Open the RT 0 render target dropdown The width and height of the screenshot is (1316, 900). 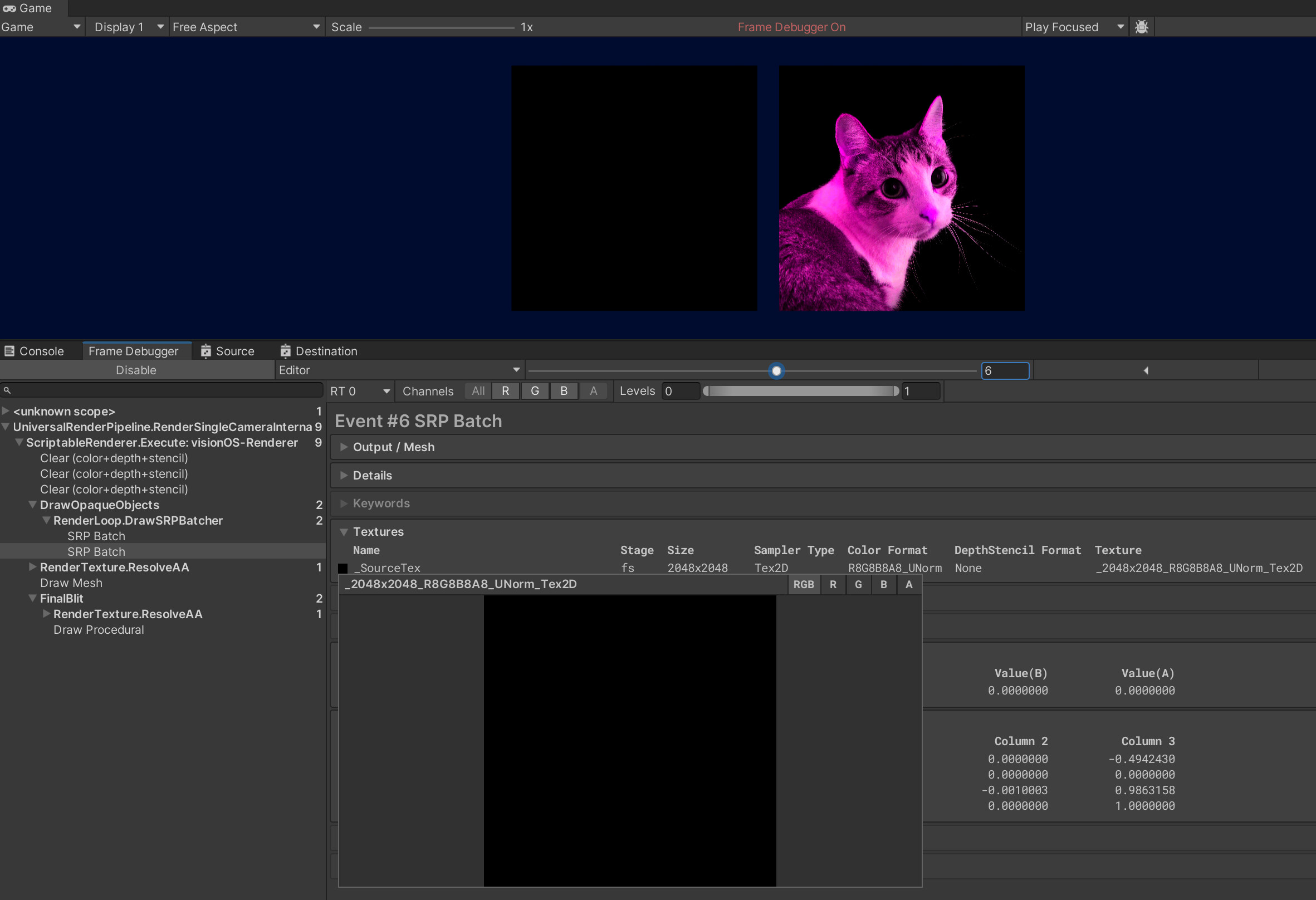coord(360,391)
